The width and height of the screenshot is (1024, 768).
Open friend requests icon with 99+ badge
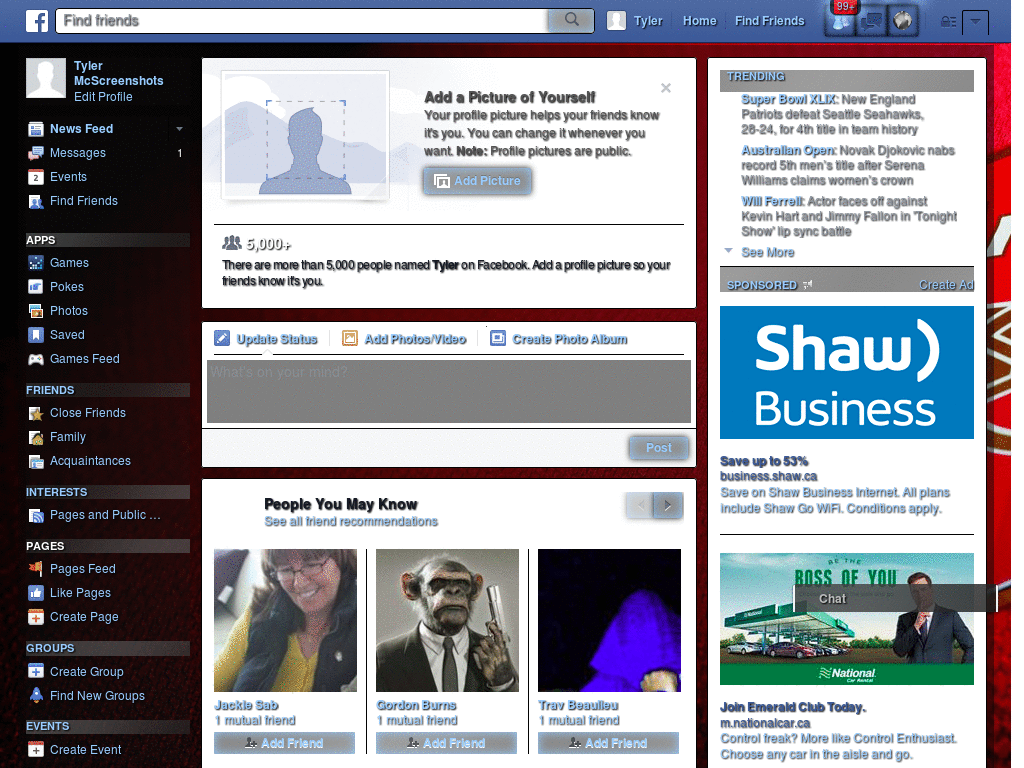pos(840,22)
